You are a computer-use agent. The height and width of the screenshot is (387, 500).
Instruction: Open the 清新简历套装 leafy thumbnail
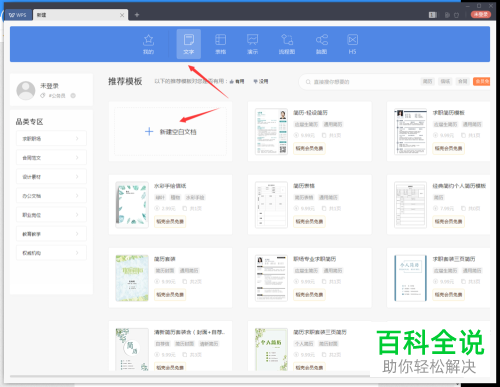tap(132, 349)
